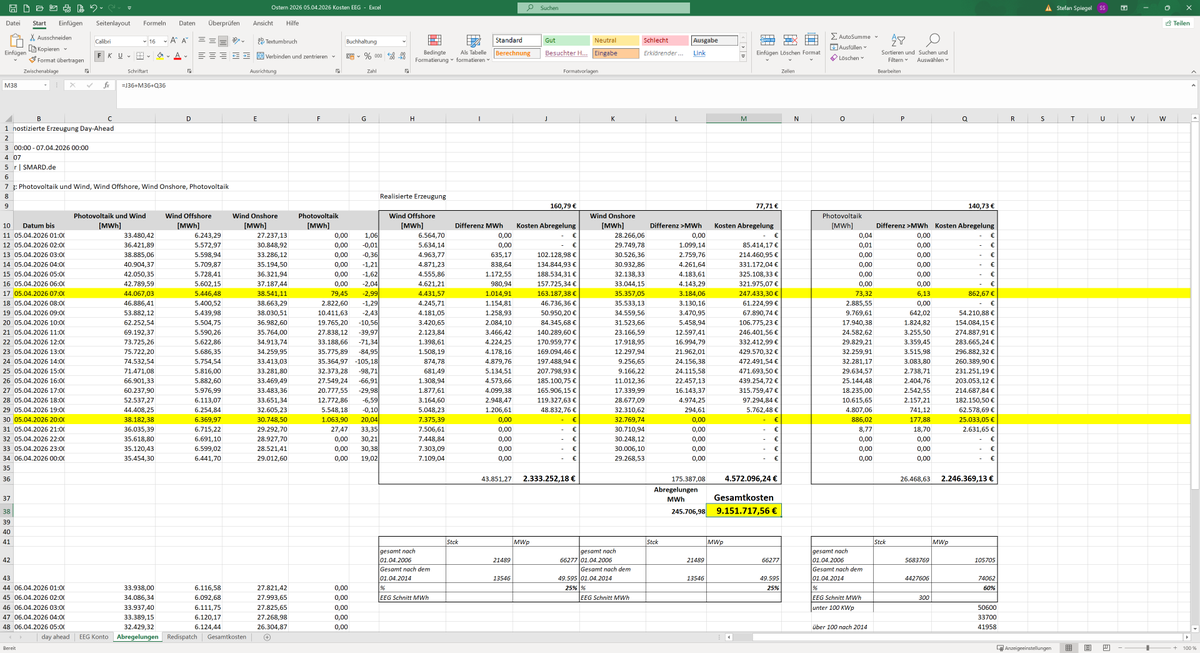
Task: Click the insert function fx button
Action: [x=106, y=86]
